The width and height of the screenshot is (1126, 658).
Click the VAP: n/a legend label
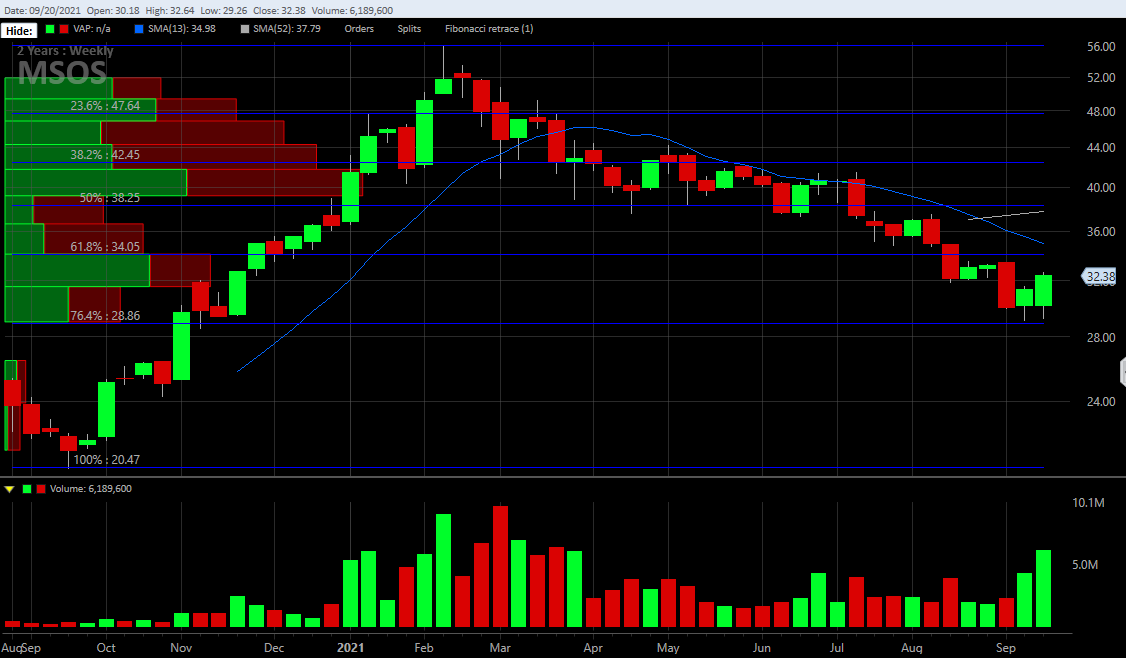click(x=94, y=29)
